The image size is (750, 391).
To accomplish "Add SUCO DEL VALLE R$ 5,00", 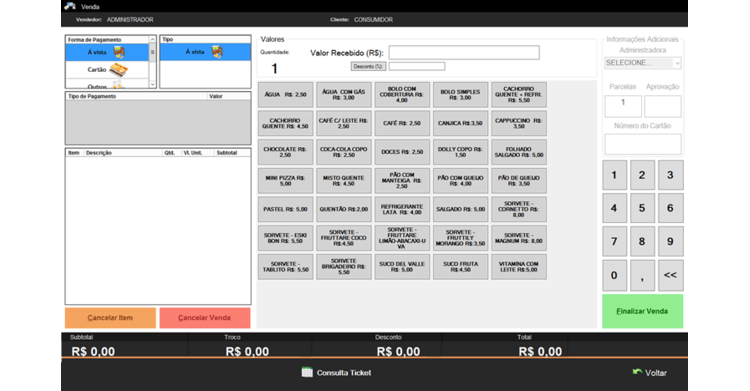I will (x=402, y=267).
